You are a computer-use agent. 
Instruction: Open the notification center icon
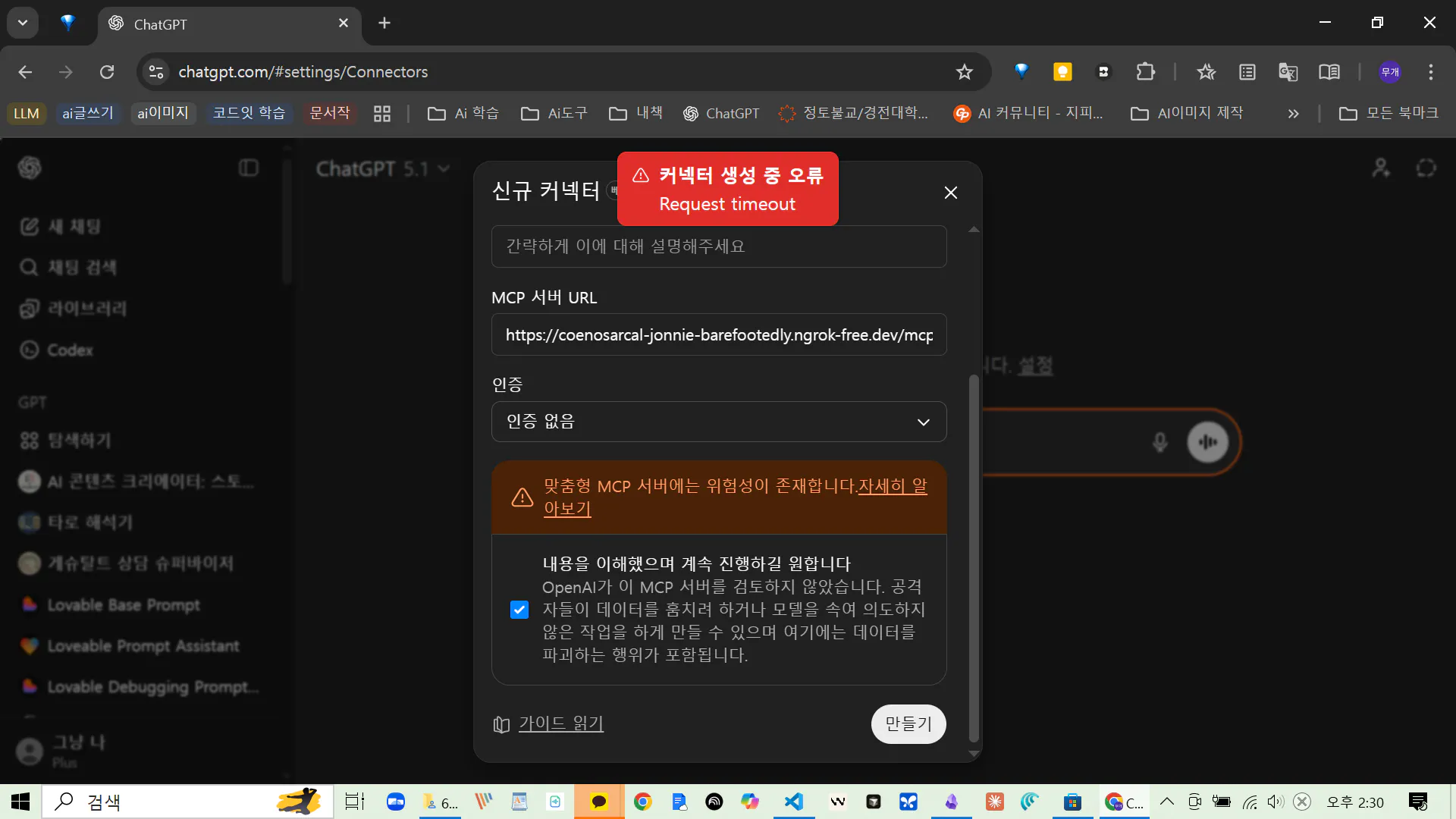tap(1417, 802)
